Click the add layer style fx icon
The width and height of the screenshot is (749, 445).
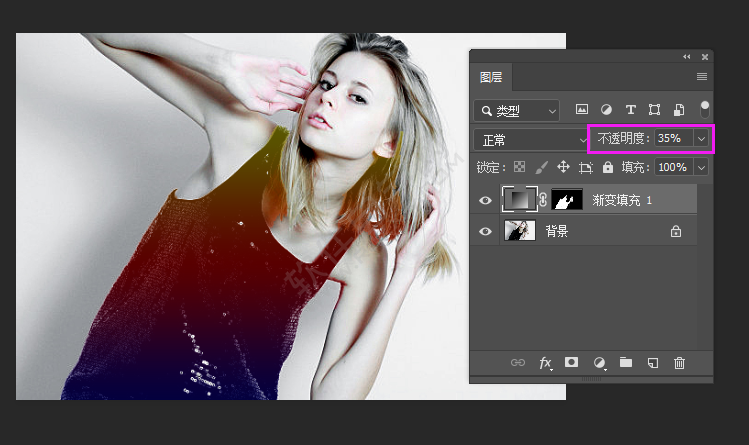point(546,363)
